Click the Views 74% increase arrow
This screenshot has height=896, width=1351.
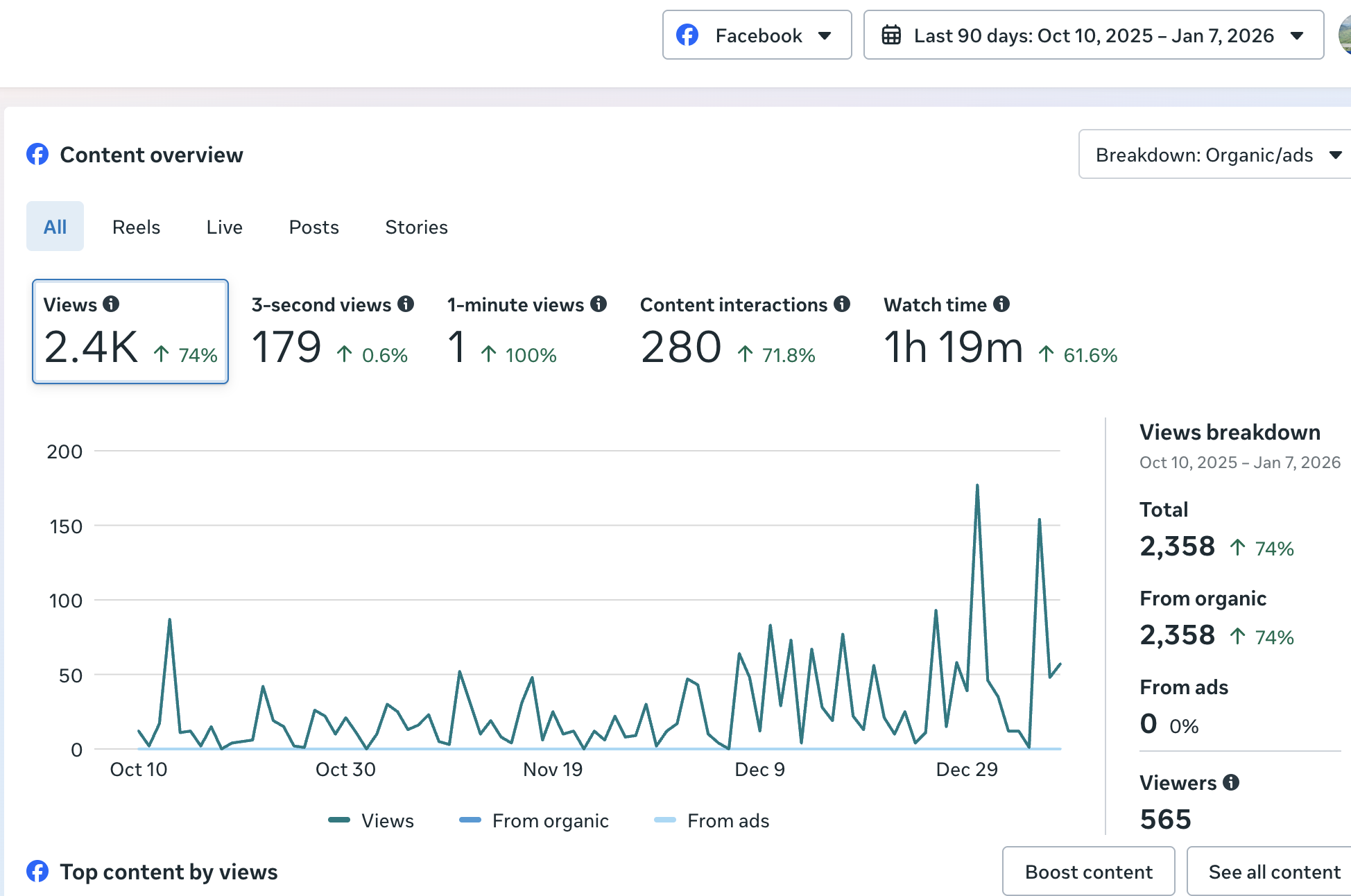(x=162, y=354)
